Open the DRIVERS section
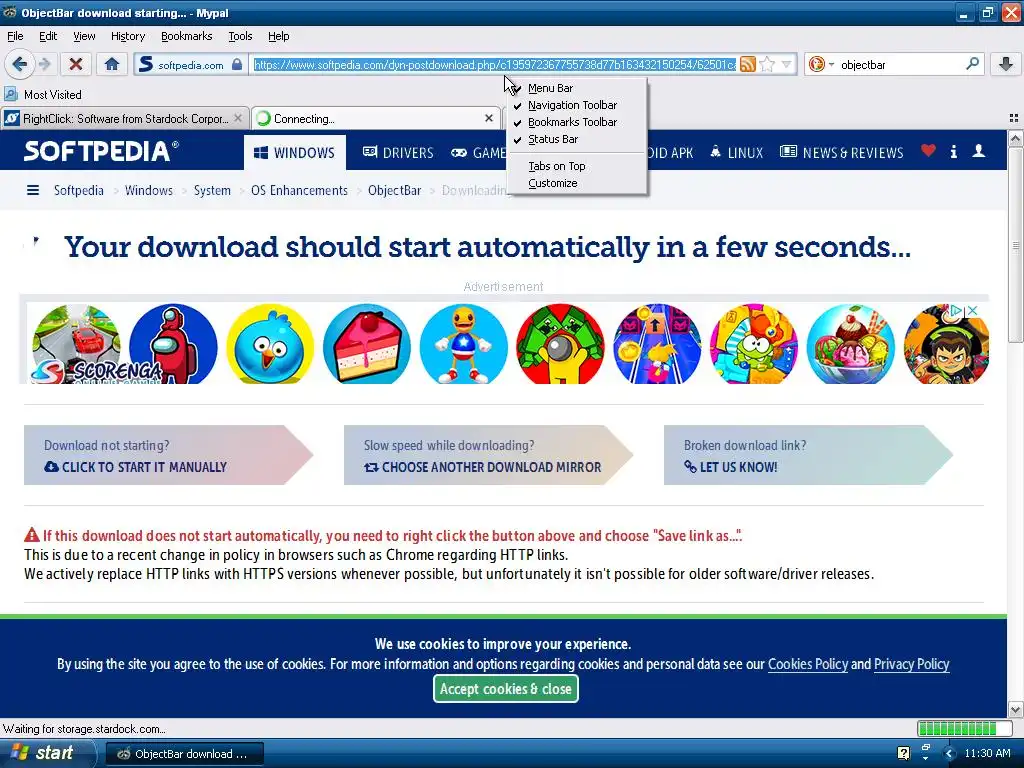Screen dimensions: 1024x768 pyautogui.click(x=398, y=153)
